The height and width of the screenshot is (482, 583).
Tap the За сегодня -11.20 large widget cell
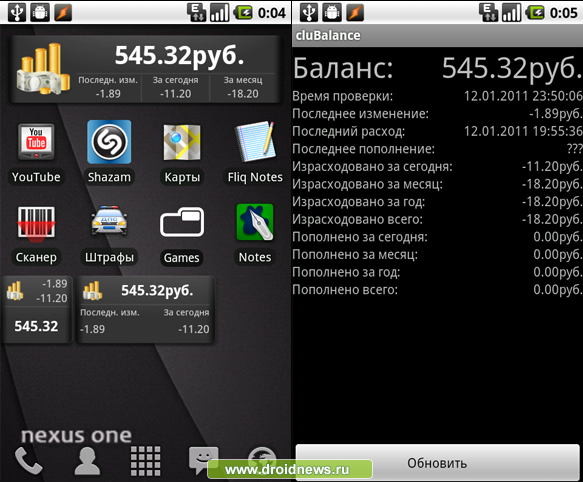tap(175, 87)
